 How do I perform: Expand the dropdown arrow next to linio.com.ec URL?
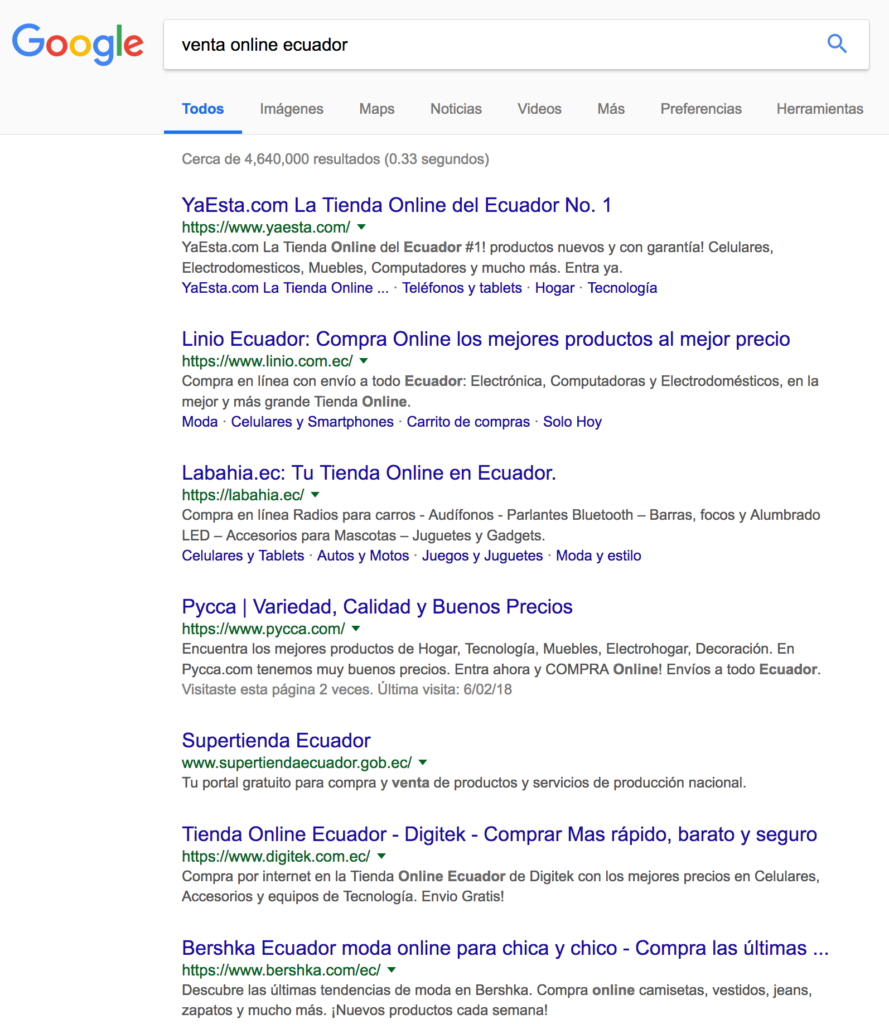364,361
